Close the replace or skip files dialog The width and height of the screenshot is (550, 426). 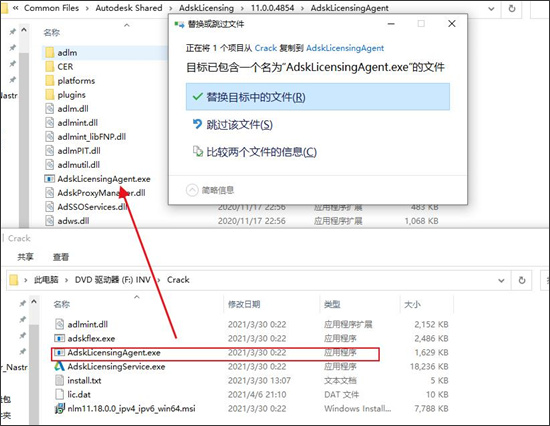click(452, 24)
